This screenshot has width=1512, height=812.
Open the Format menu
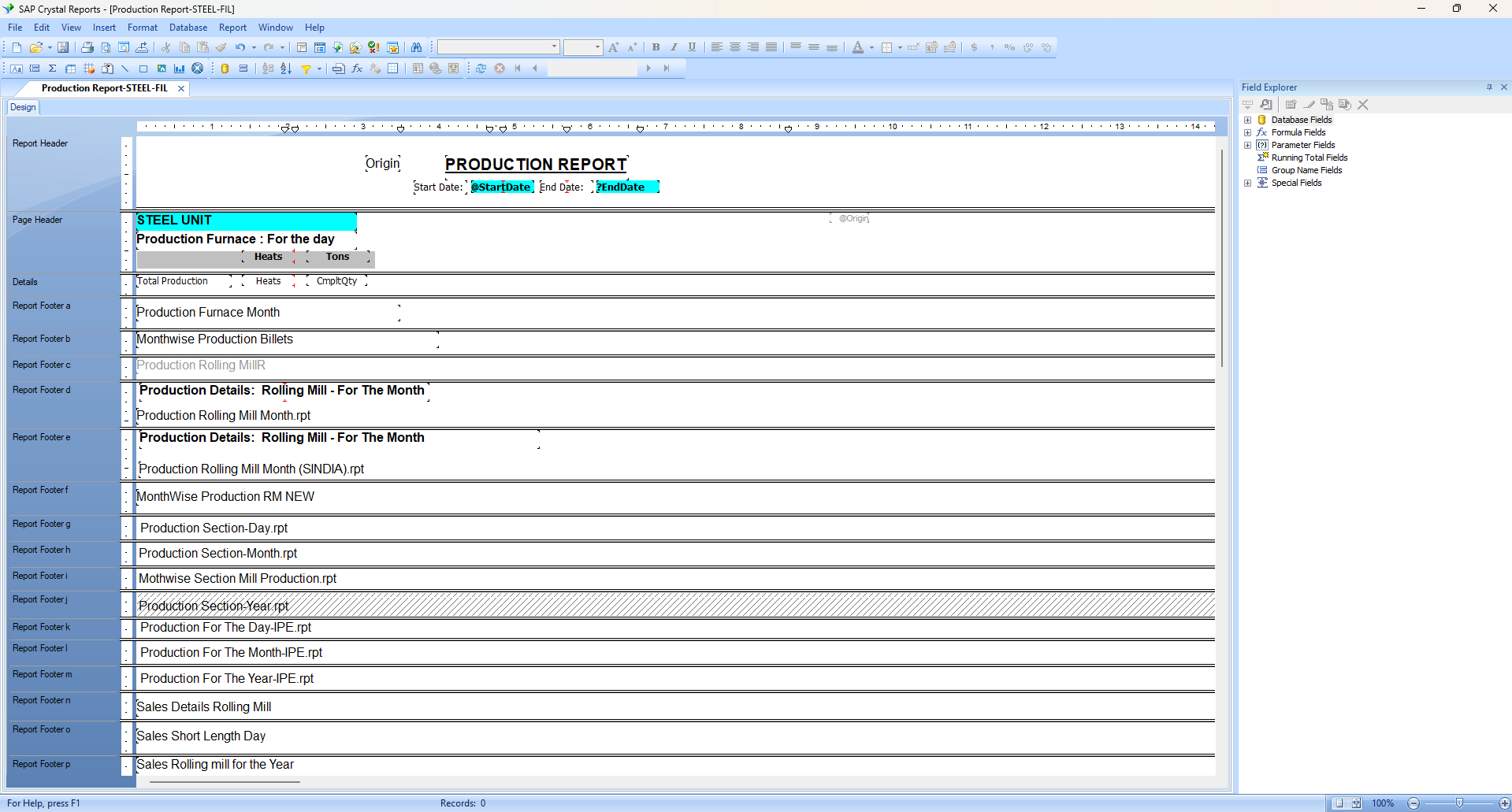pos(143,28)
